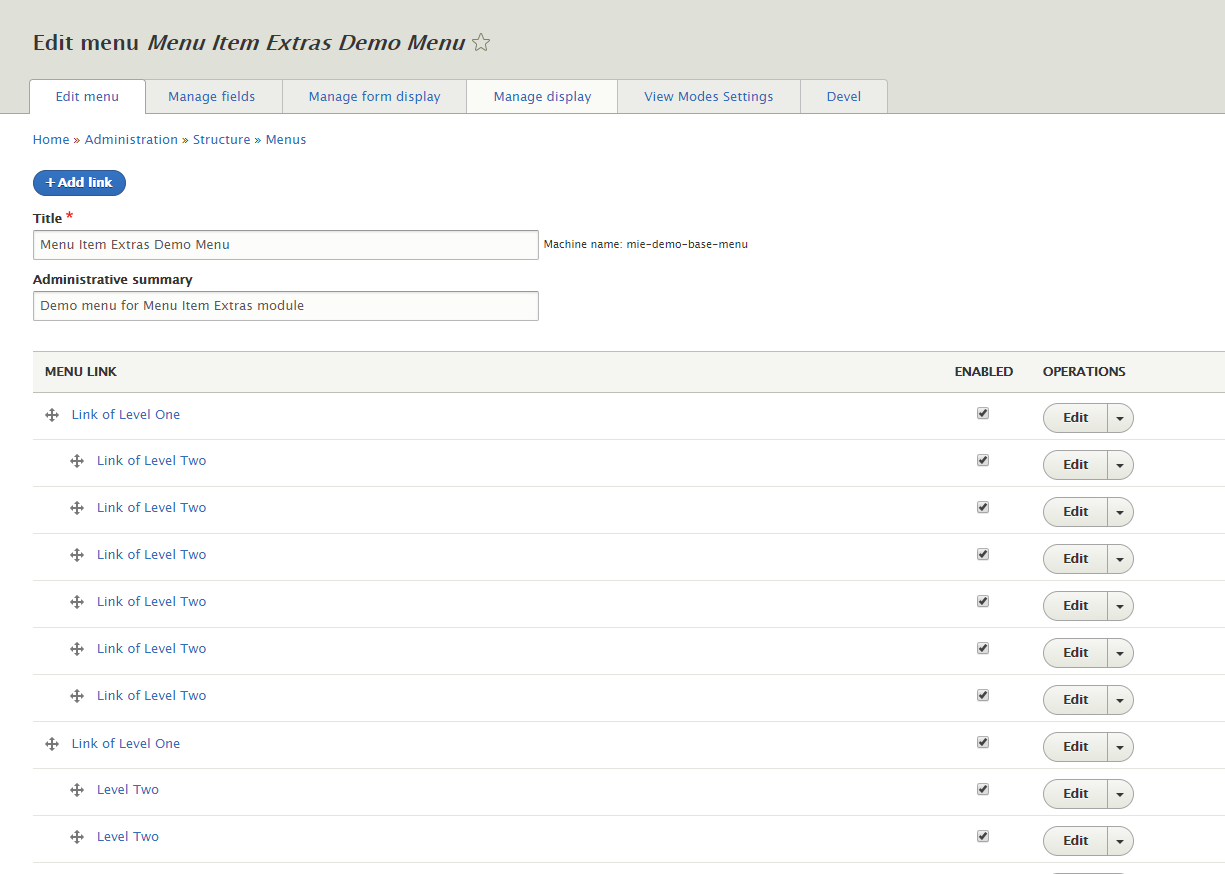Grab drag handle of first Link of Level One
The height and width of the screenshot is (874, 1225).
pos(52,415)
